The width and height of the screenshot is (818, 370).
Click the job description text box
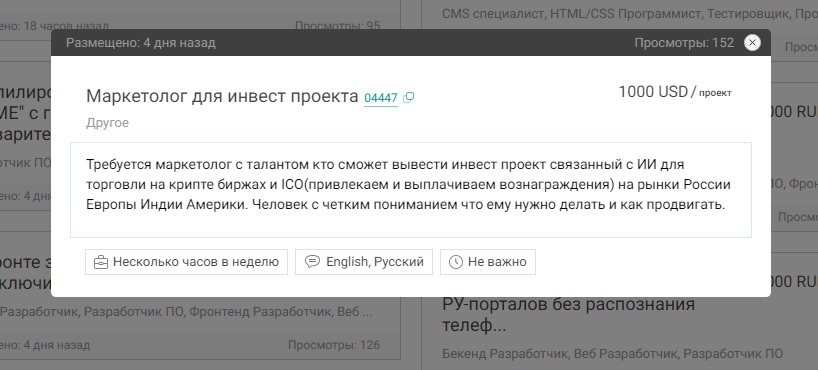click(411, 190)
